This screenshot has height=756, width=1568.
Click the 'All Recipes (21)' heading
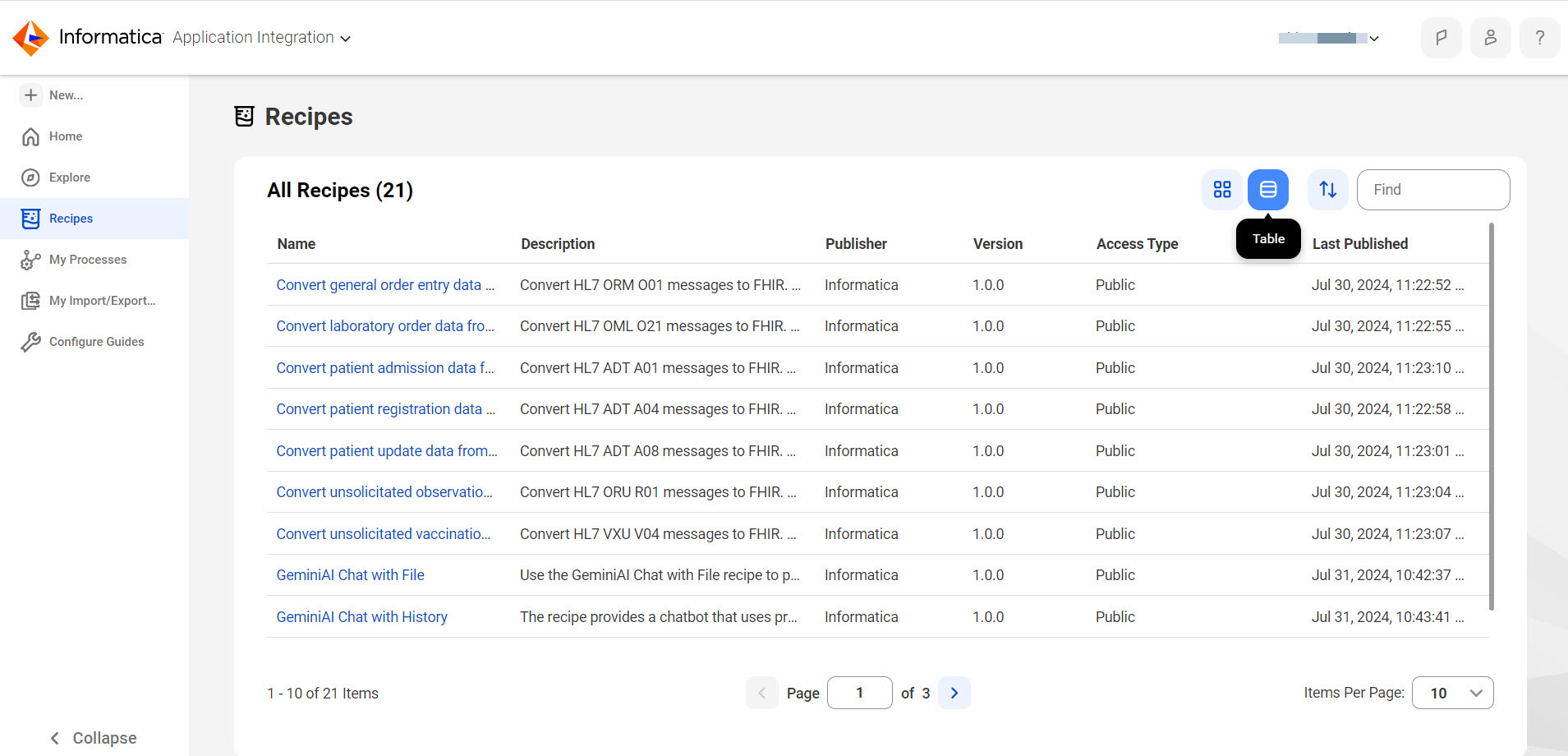click(340, 191)
